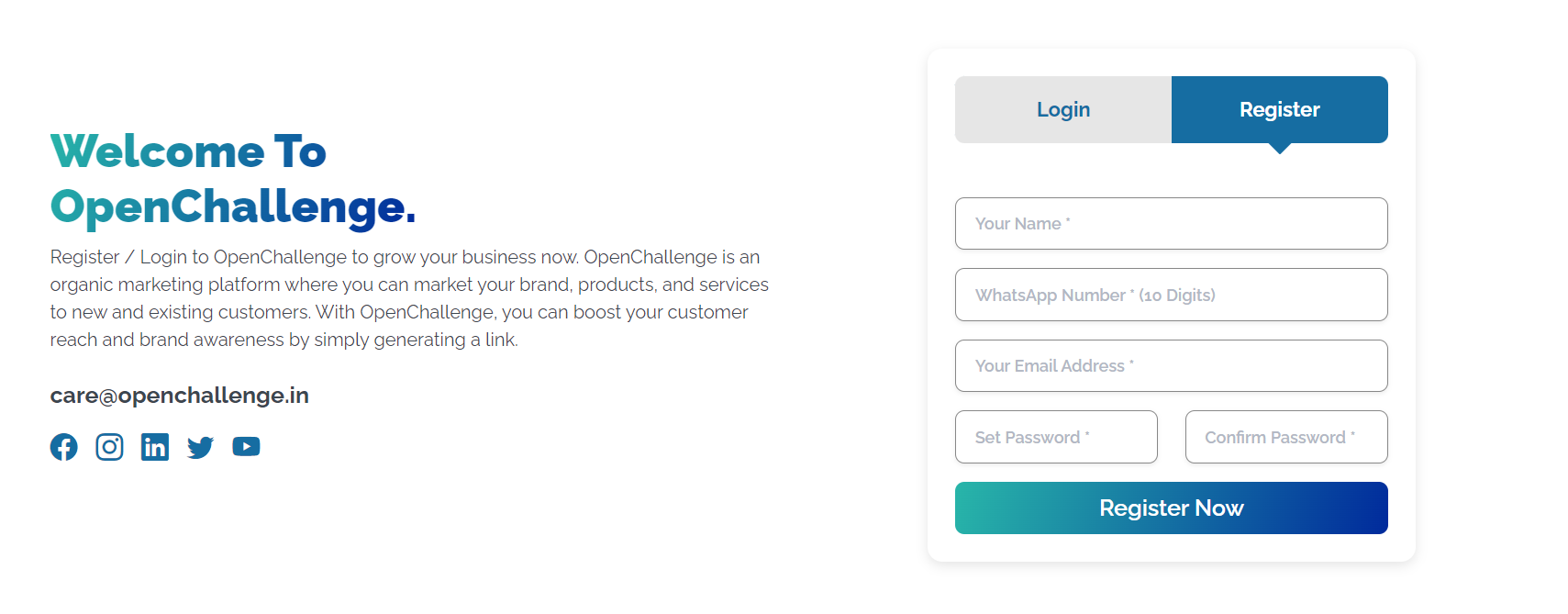1568x614 pixels.
Task: Click the arrow pointer beneath Register tab
Action: (1280, 149)
